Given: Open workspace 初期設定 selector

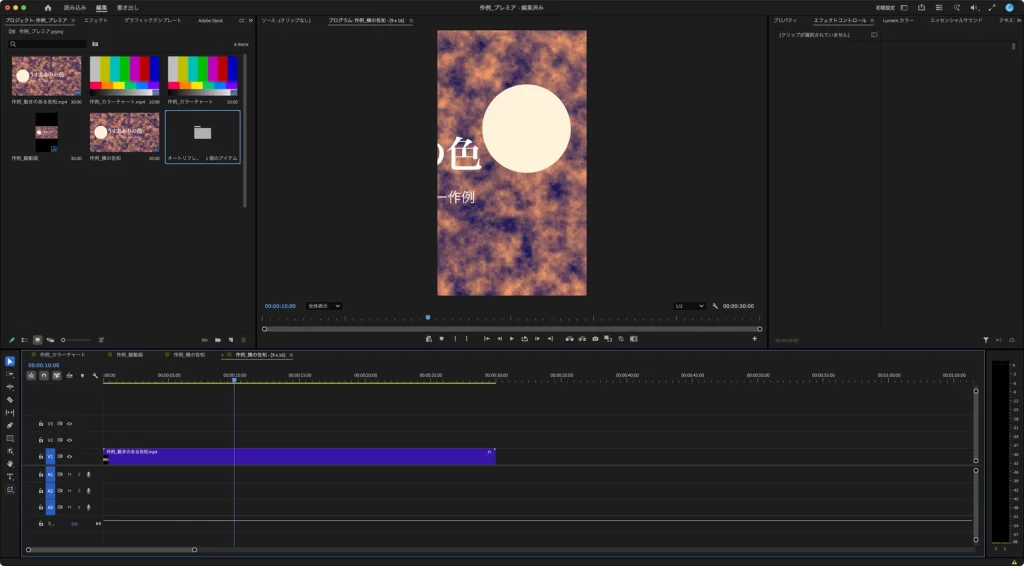Looking at the screenshot, I should click(x=886, y=8).
